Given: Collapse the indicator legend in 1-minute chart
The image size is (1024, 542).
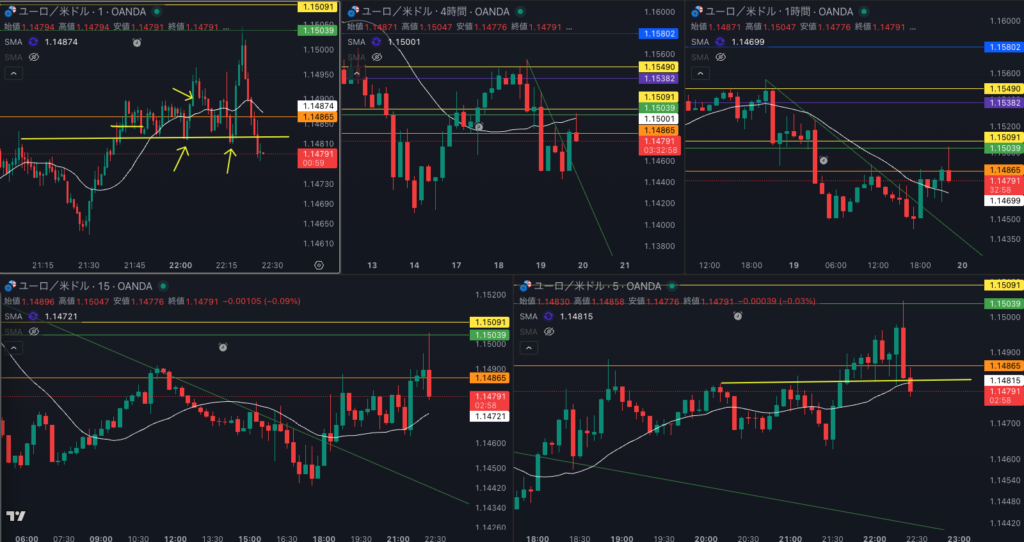Looking at the screenshot, I should 14,73.
